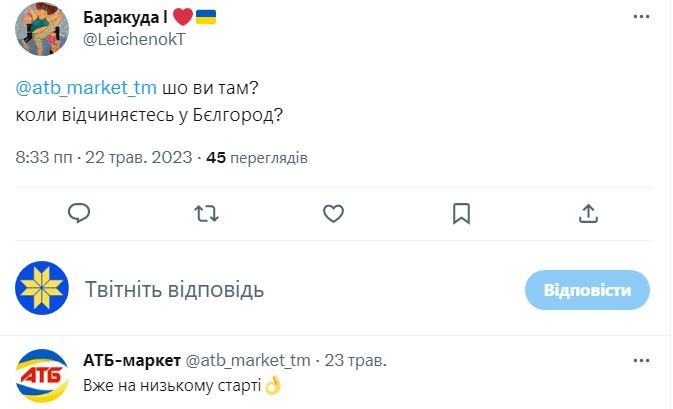Open the @LeichenokT handle
The height and width of the screenshot is (409, 673).
point(129,39)
